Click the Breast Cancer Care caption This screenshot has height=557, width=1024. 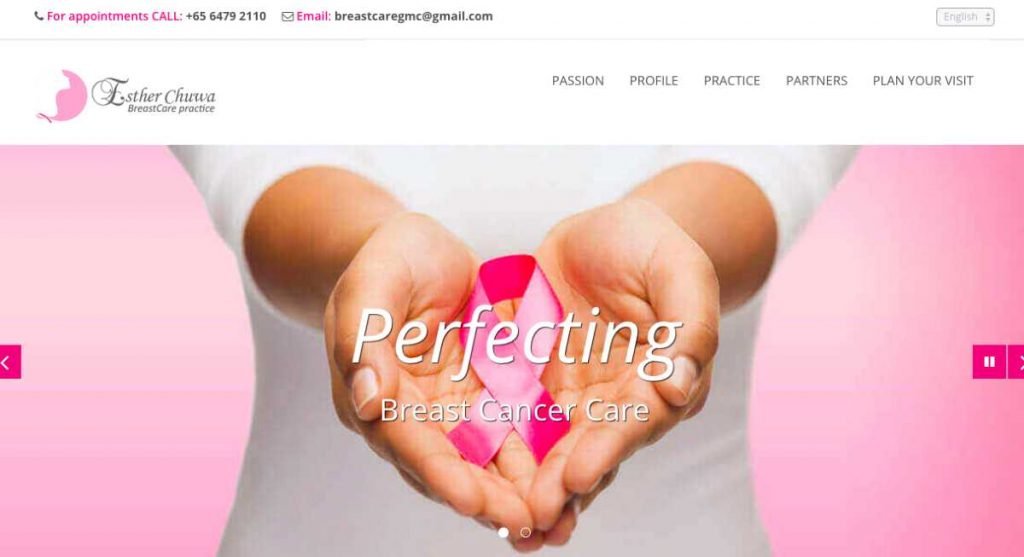pos(515,410)
